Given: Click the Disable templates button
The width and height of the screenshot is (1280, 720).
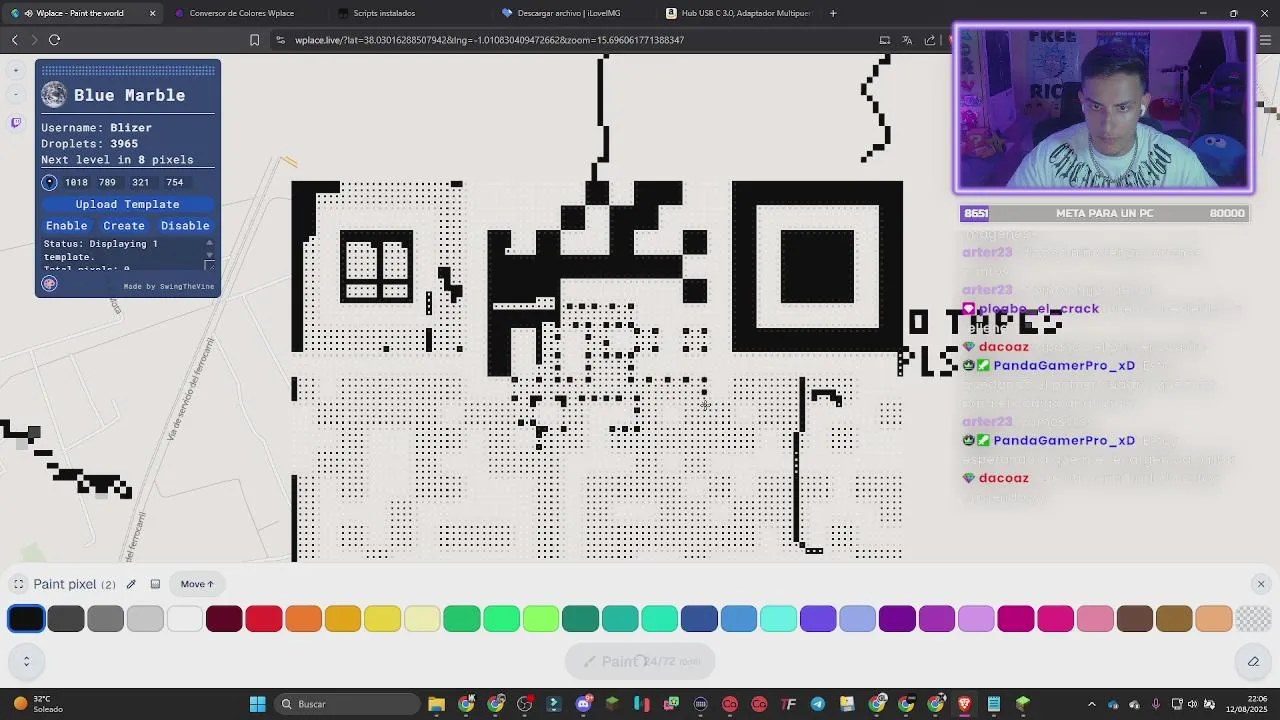Looking at the screenshot, I should pos(185,226).
